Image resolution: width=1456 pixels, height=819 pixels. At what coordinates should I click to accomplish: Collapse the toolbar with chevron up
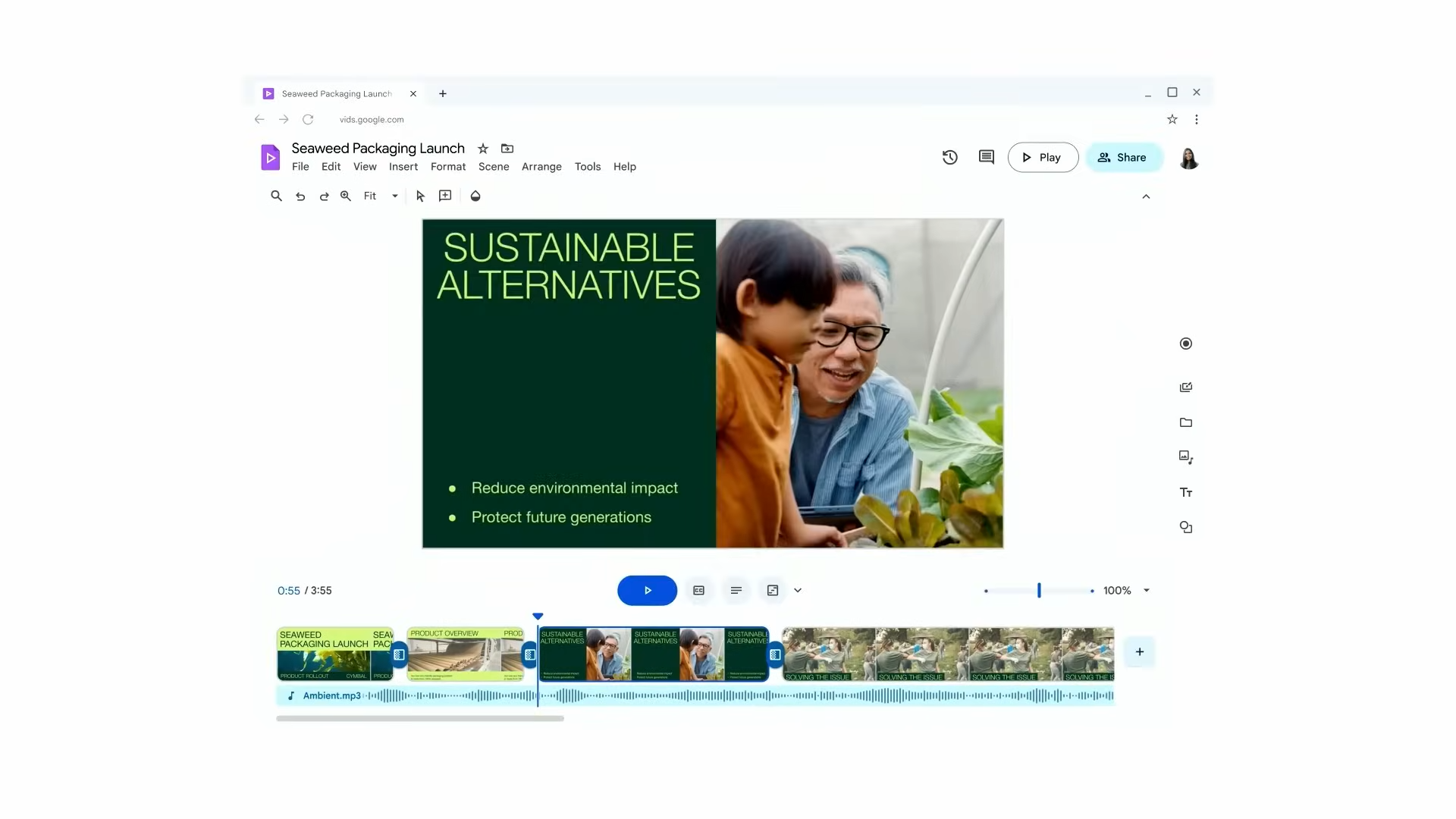[1146, 197]
